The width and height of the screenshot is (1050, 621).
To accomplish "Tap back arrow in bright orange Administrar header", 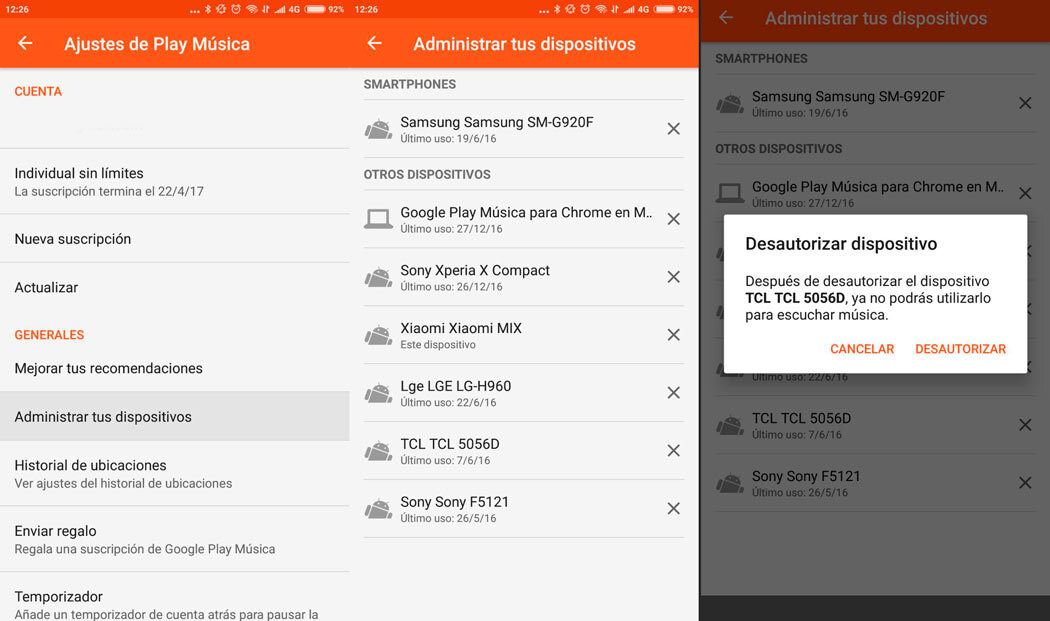I will click(375, 44).
